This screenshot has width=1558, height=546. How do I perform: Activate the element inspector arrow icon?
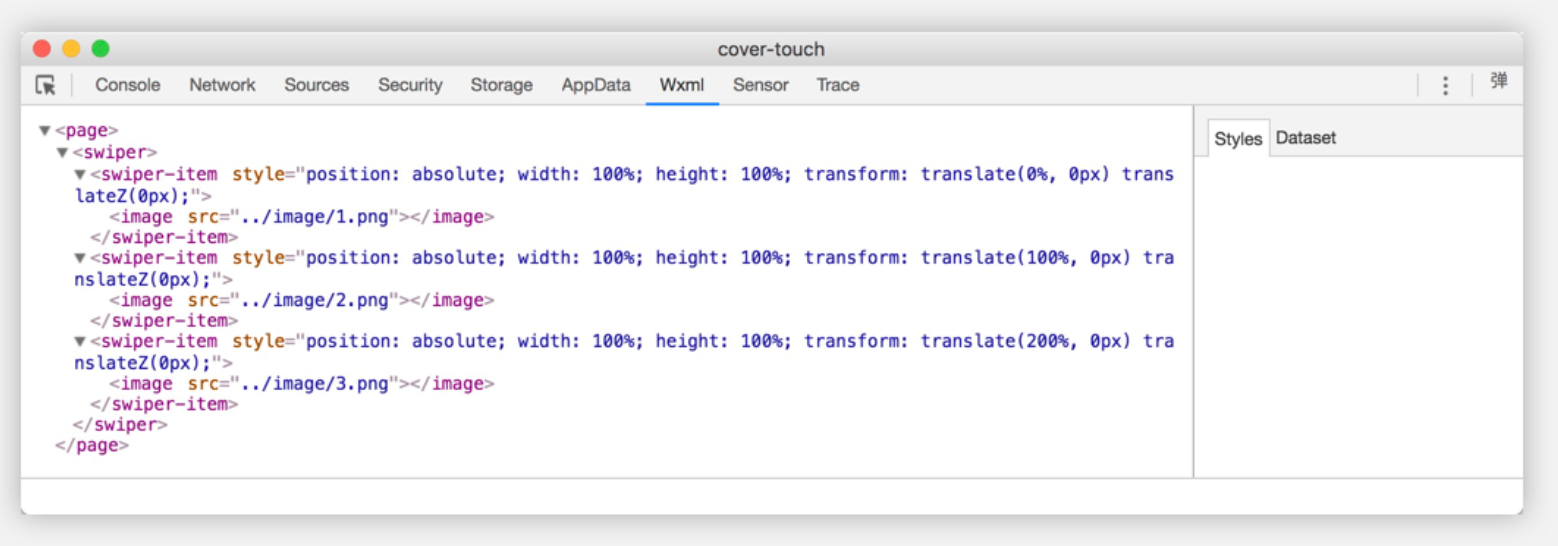point(45,85)
